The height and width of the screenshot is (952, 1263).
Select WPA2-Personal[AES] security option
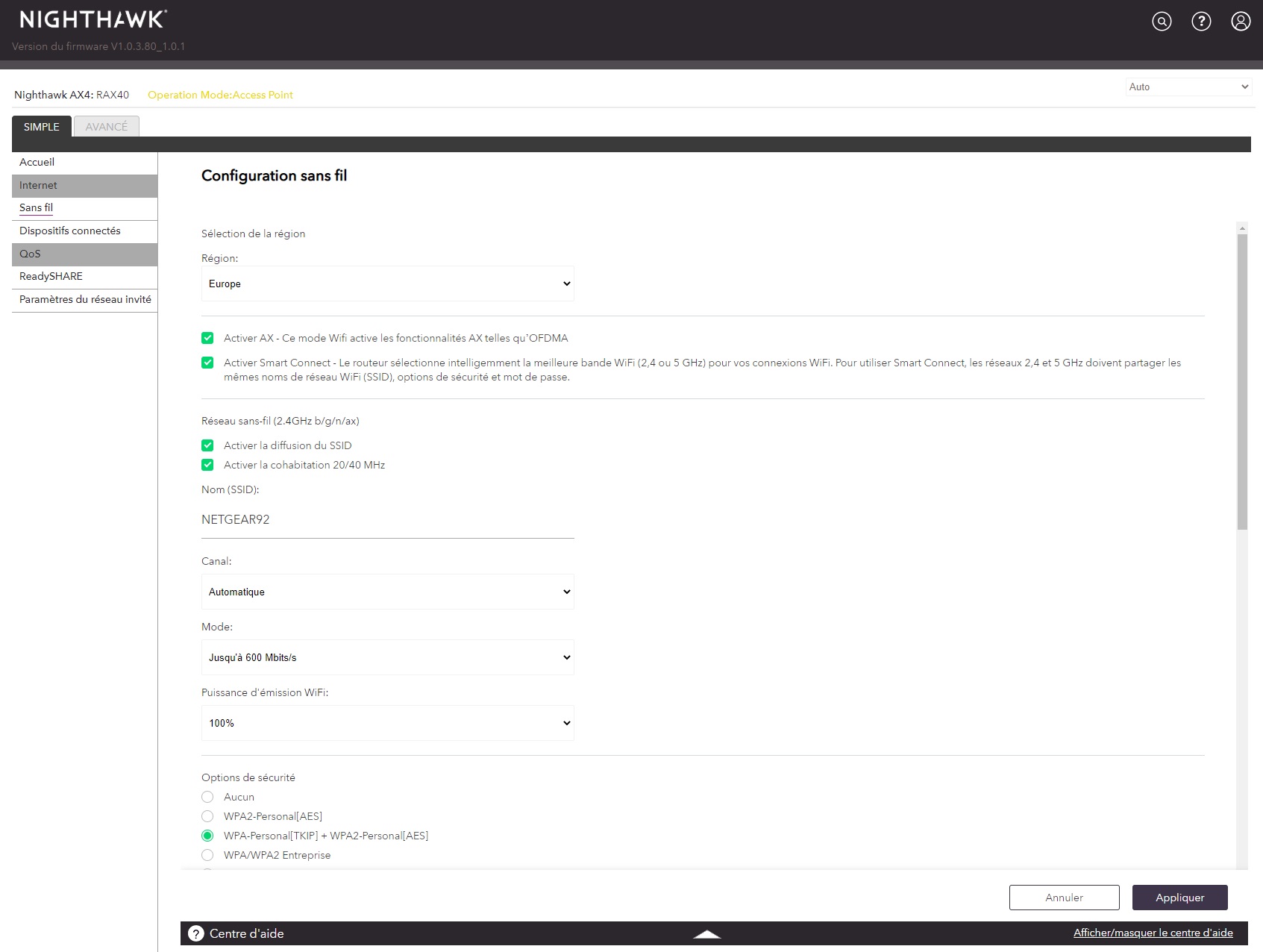(x=207, y=816)
